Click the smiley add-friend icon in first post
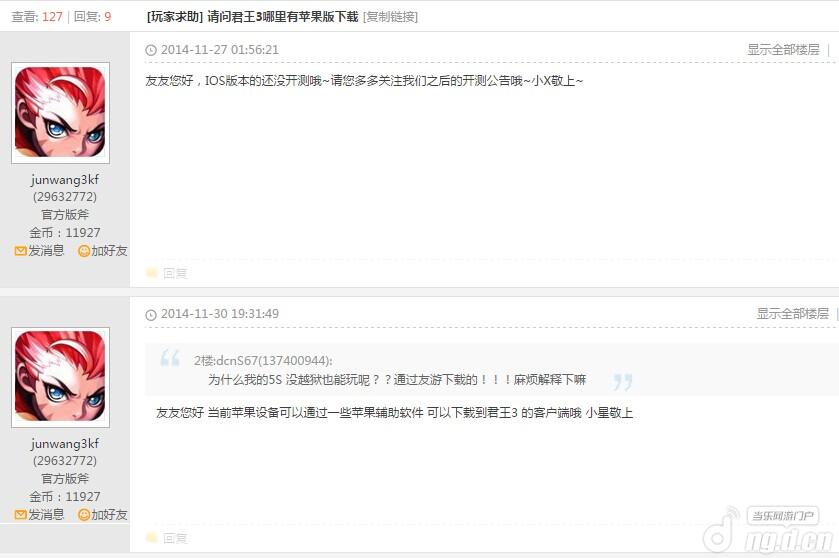 (83, 251)
